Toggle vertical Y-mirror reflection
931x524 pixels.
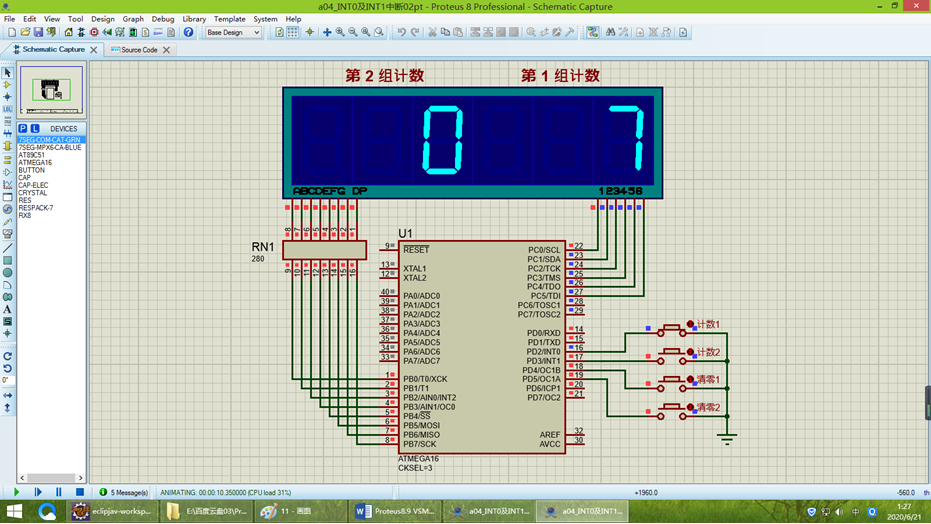click(x=7, y=408)
